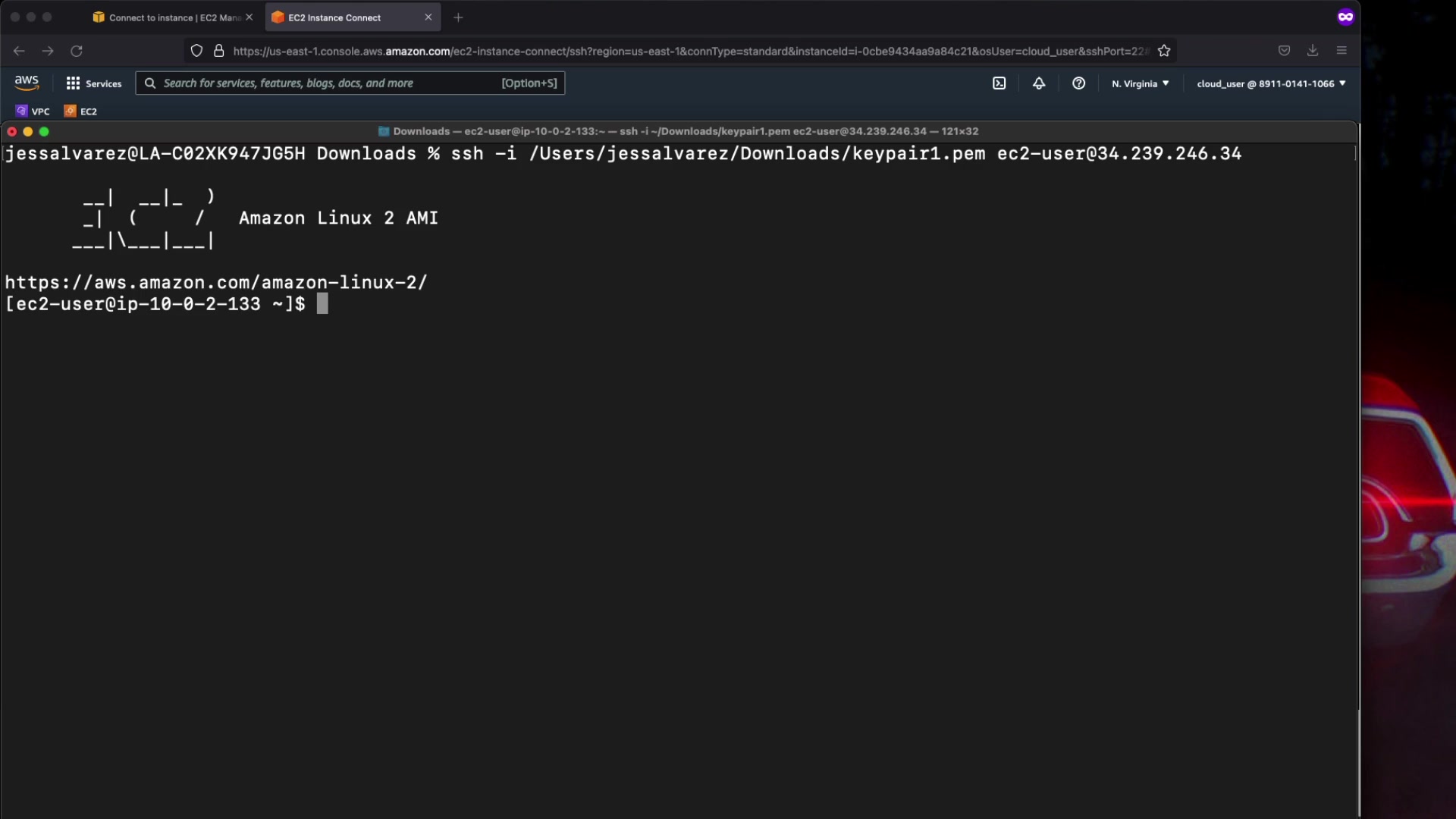Select the EC2 Instance Connect tab
This screenshot has height=819, width=1456.
341,17
